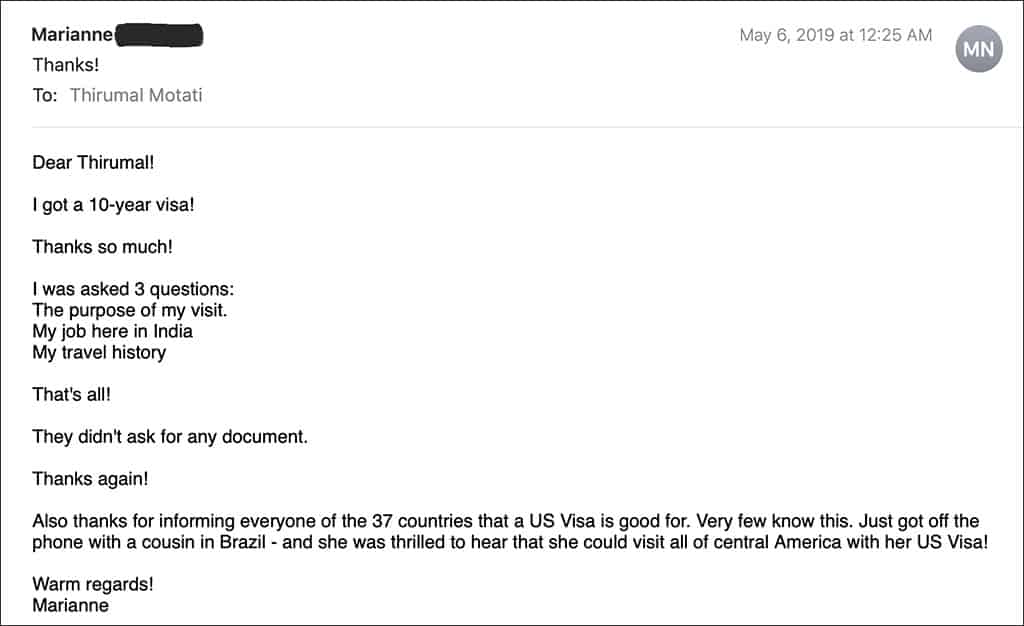Click the Marianne signature at the bottom
The width and height of the screenshot is (1024, 626).
coord(71,605)
